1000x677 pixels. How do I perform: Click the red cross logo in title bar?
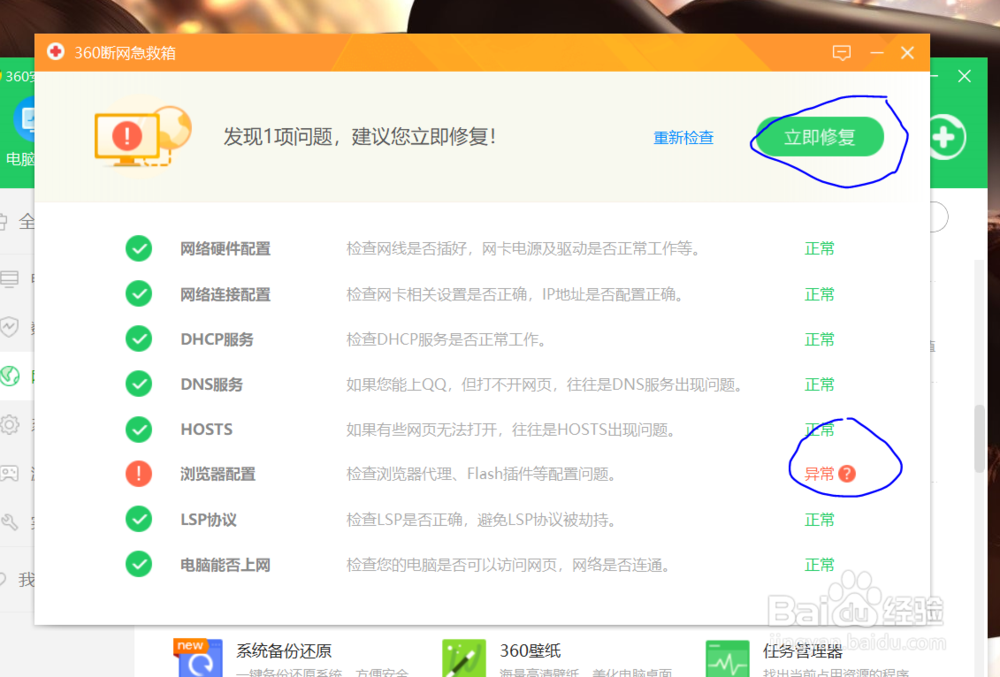(x=55, y=52)
